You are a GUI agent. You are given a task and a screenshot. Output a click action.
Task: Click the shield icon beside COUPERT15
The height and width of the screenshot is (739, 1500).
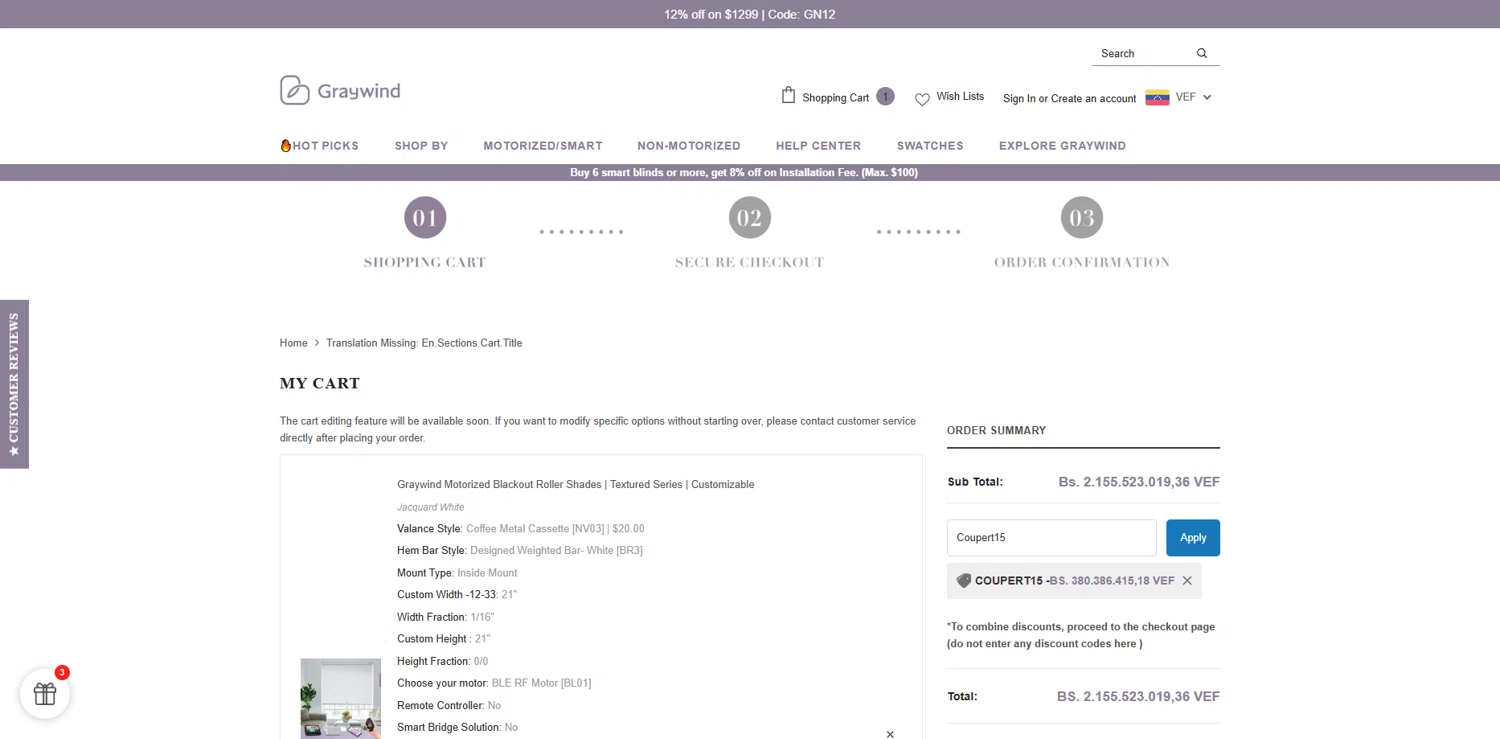(x=964, y=580)
